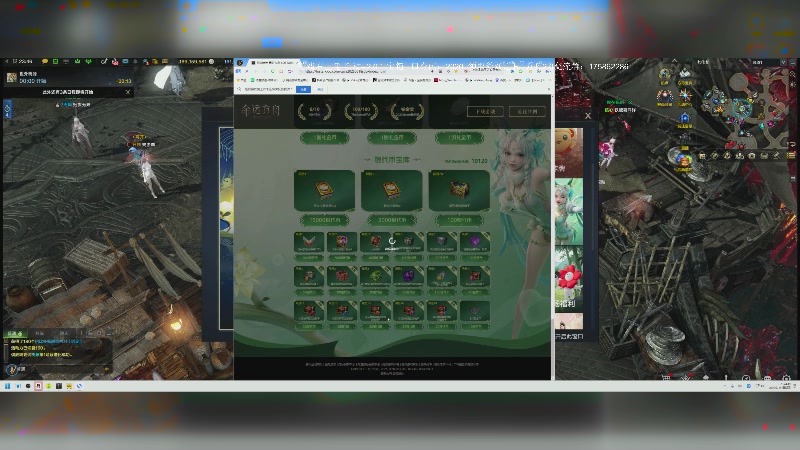
Task: Select the grey round item in the last shop row
Action: 475,310
